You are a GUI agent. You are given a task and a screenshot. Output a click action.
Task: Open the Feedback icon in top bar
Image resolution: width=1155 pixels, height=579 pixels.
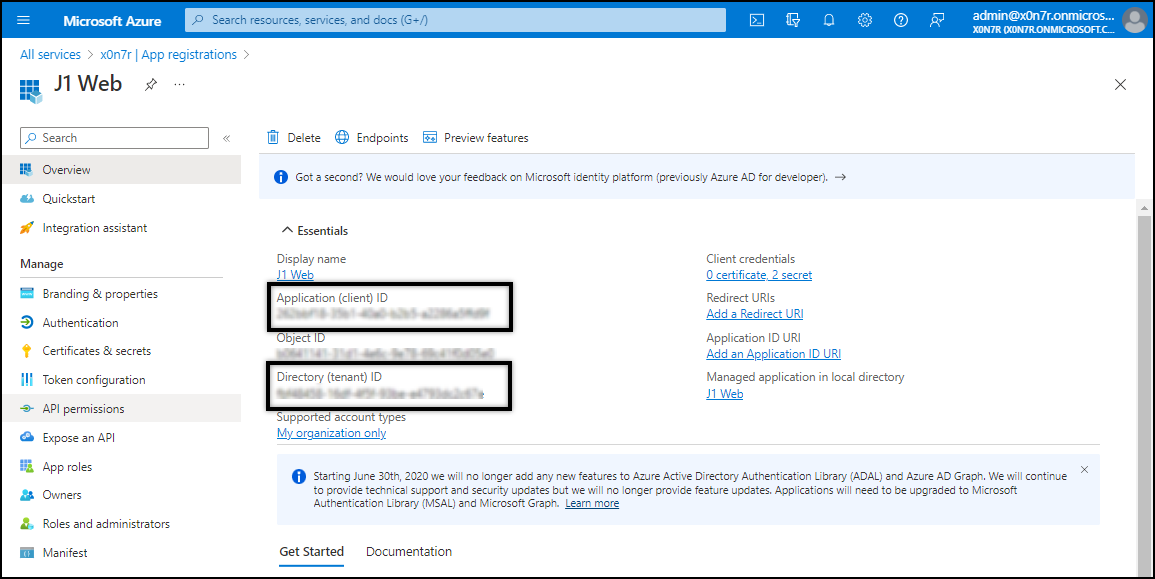(x=937, y=21)
